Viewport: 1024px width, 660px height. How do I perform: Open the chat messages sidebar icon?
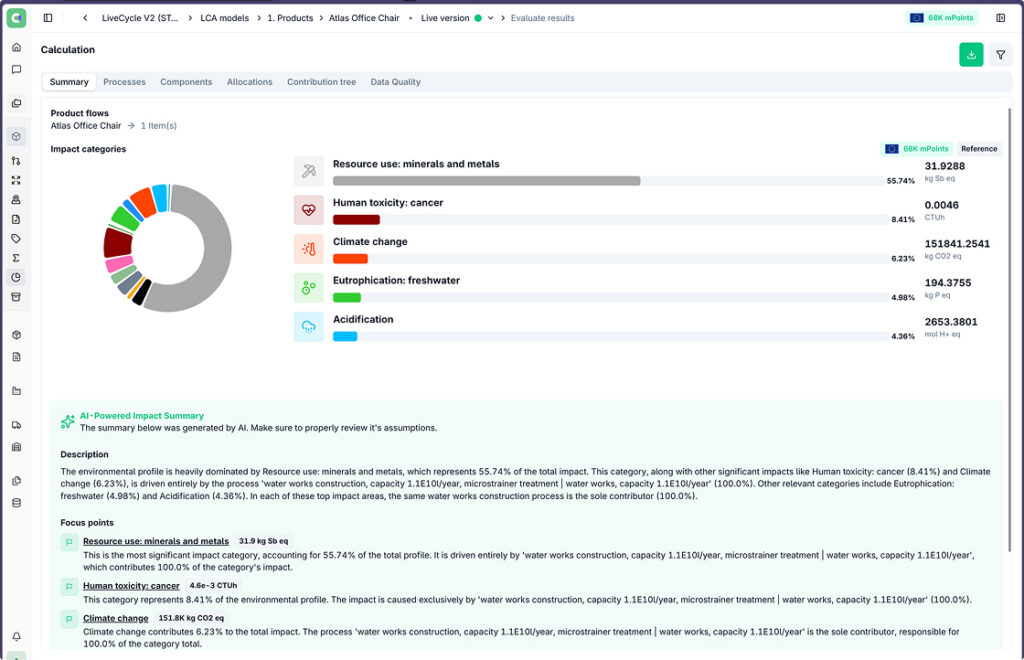[x=16, y=69]
